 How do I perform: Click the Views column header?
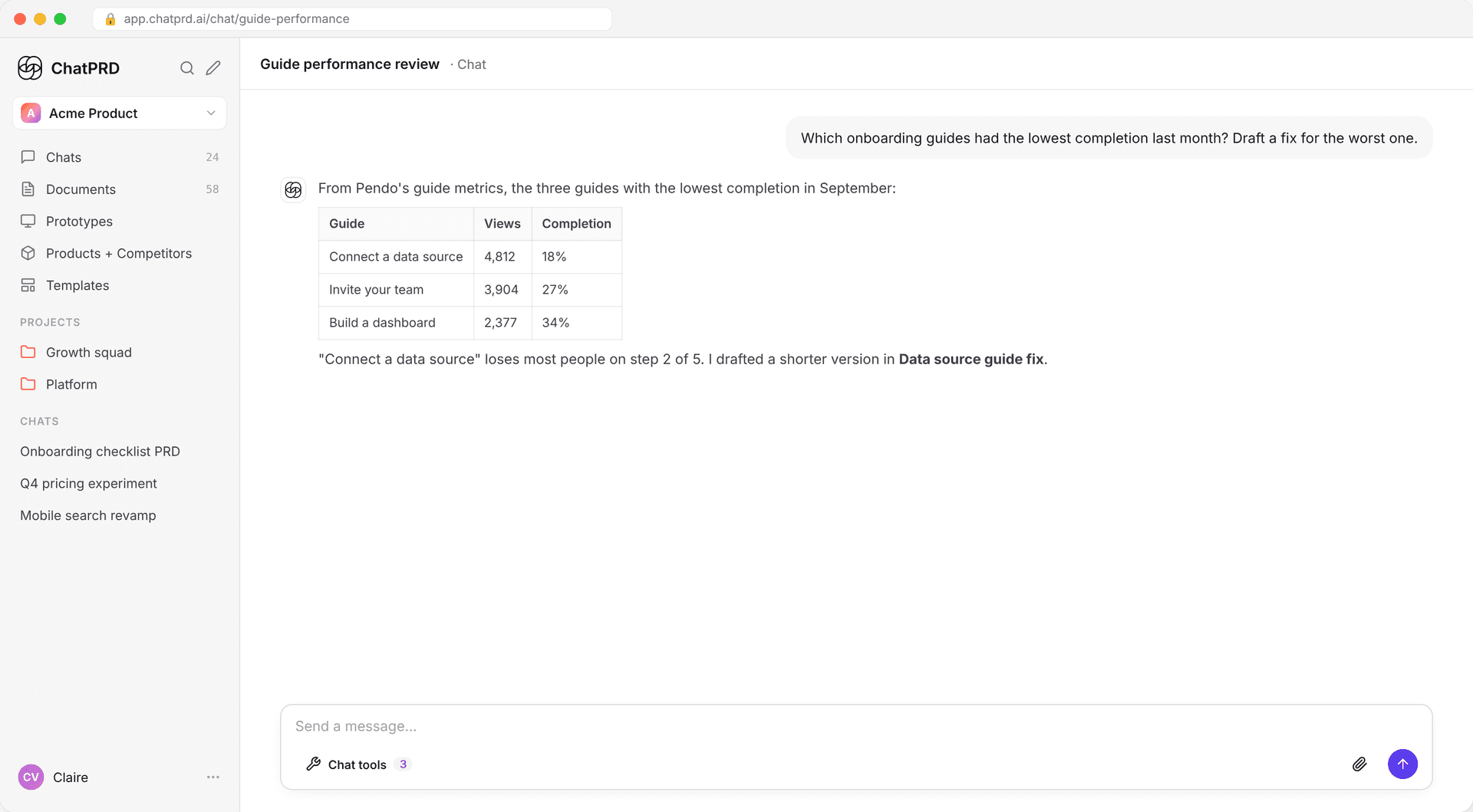[x=503, y=224]
